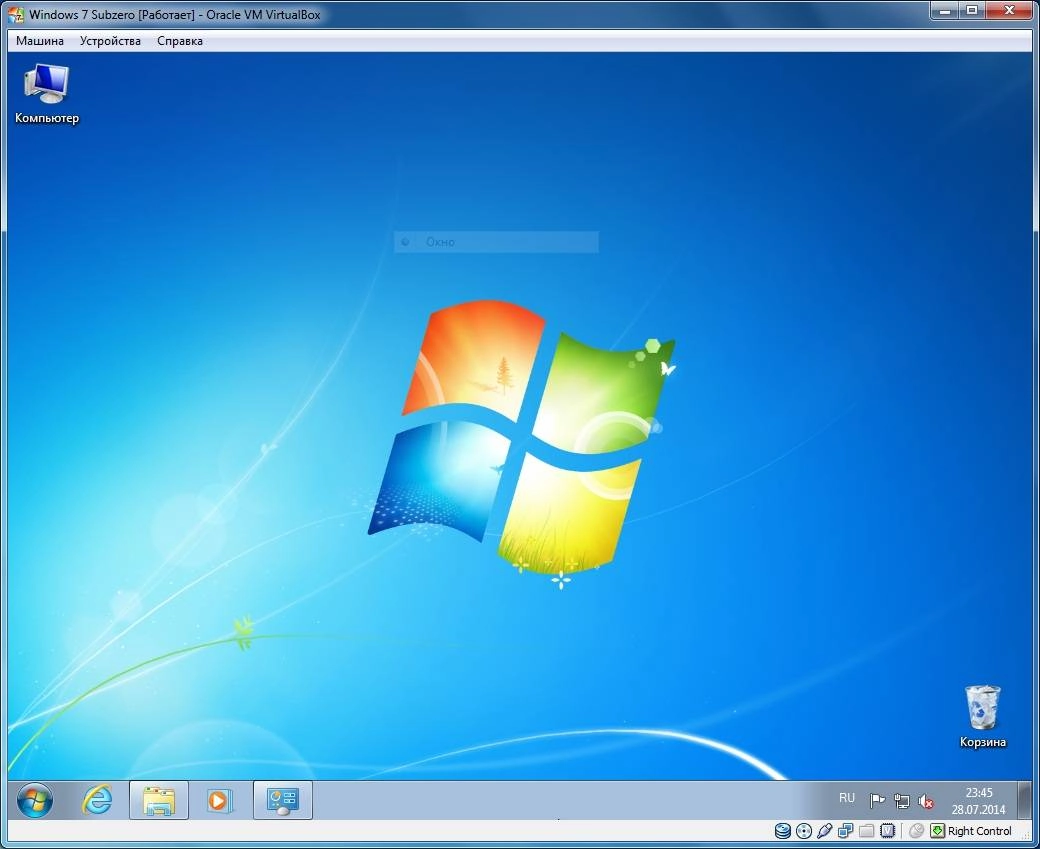Image resolution: width=1040 pixels, height=849 pixels.
Task: Launch Windows Media Player from taskbar
Action: [x=219, y=801]
